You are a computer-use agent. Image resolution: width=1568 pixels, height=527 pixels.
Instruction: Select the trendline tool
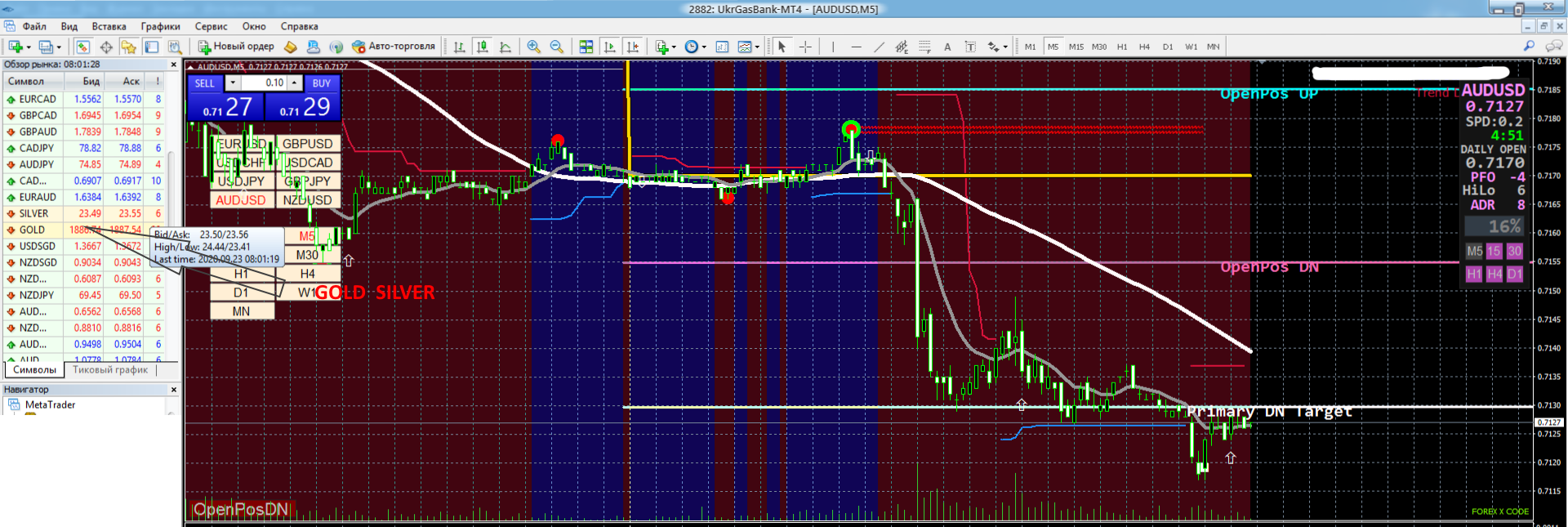point(879,47)
